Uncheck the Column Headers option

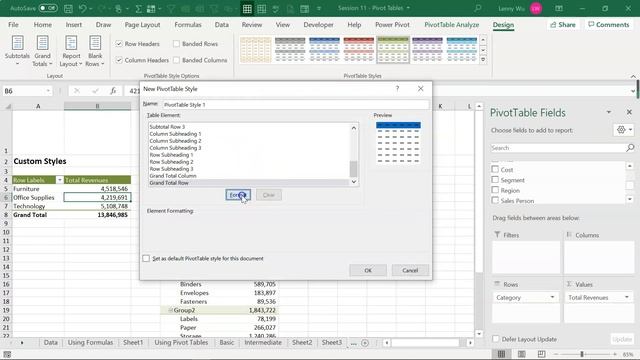pos(119,60)
